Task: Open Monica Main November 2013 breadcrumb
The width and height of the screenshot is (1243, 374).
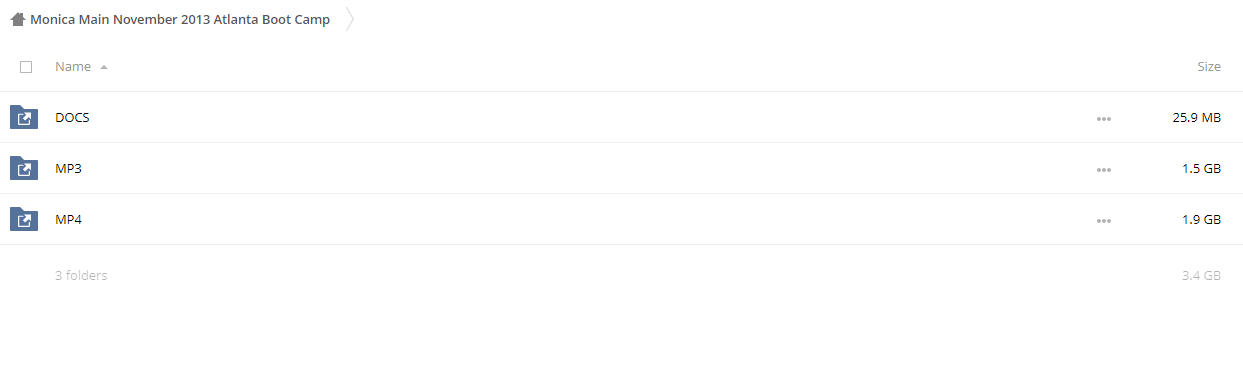Action: pyautogui.click(x=180, y=19)
